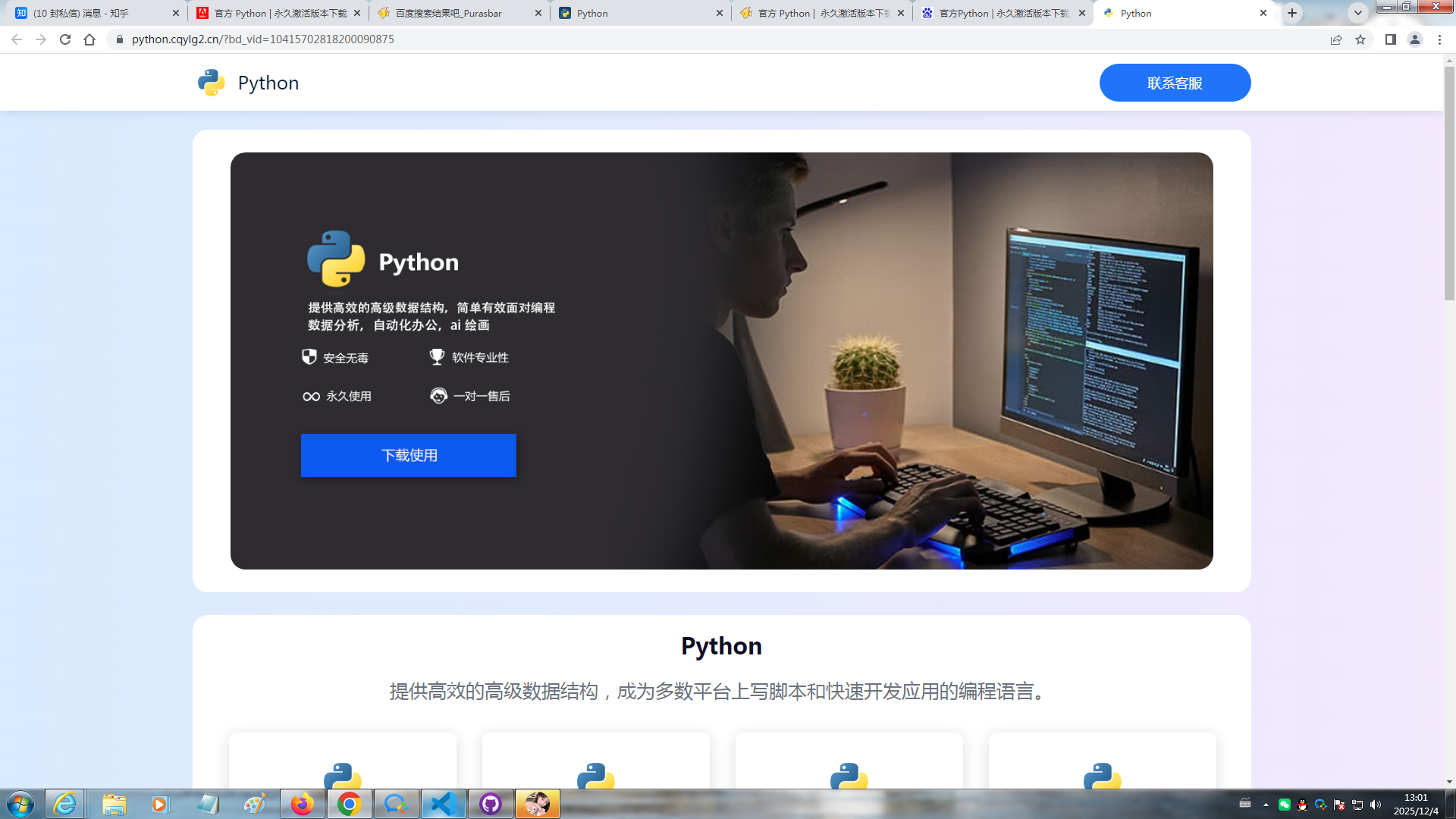Image resolution: width=1456 pixels, height=819 pixels.
Task: Show hidden system tray icons arrow
Action: click(1266, 805)
